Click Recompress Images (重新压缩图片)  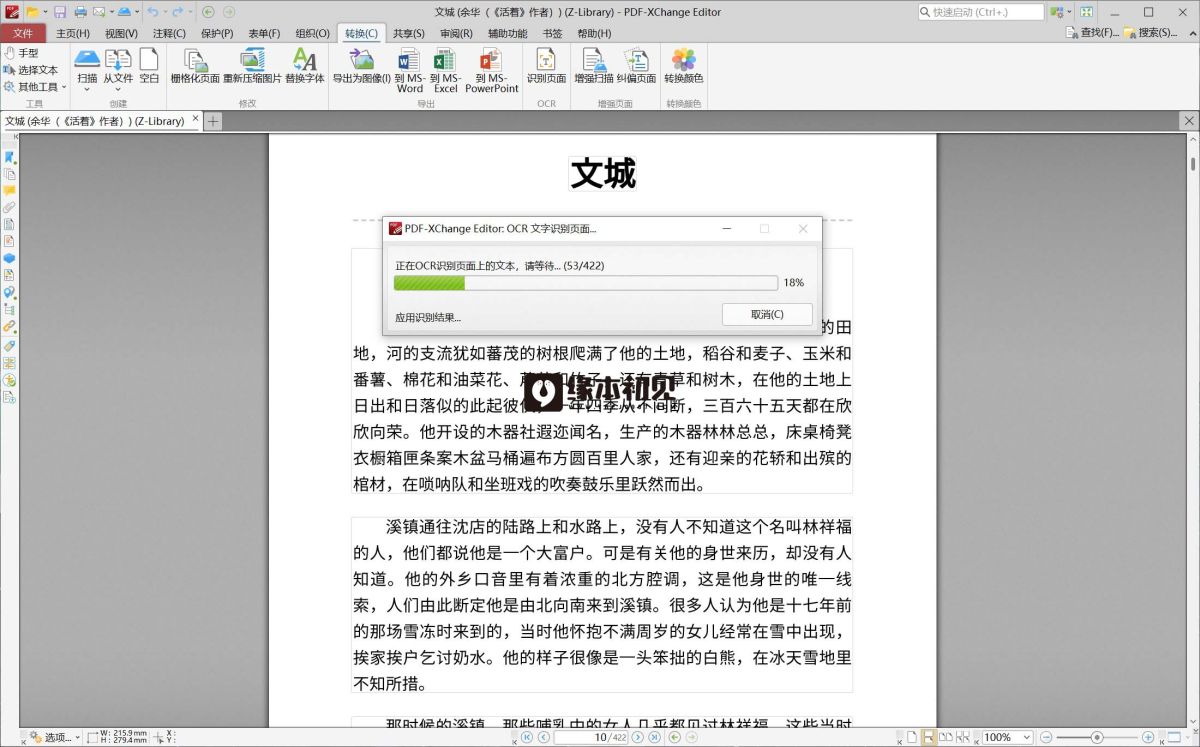coord(252,65)
